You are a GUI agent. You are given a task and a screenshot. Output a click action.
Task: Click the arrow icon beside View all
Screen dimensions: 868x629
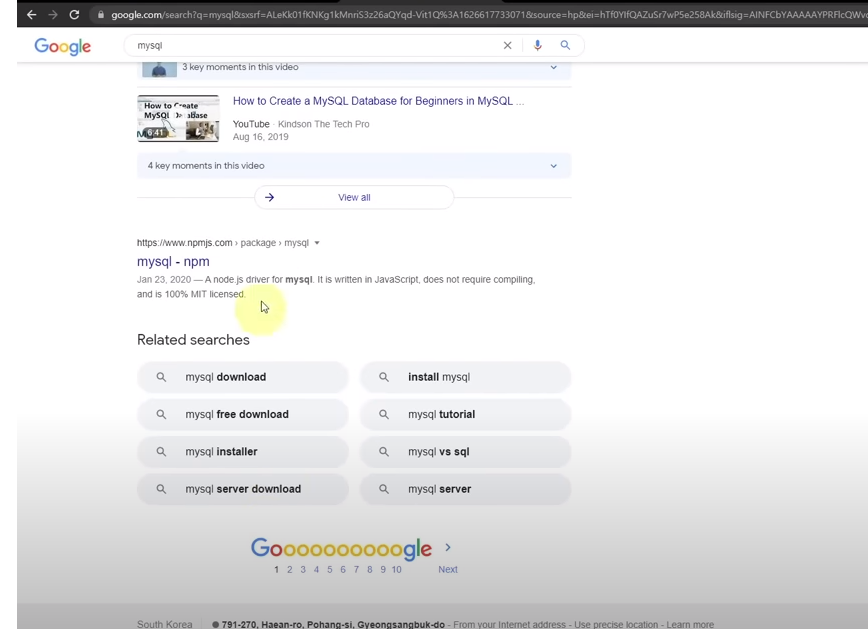click(270, 197)
